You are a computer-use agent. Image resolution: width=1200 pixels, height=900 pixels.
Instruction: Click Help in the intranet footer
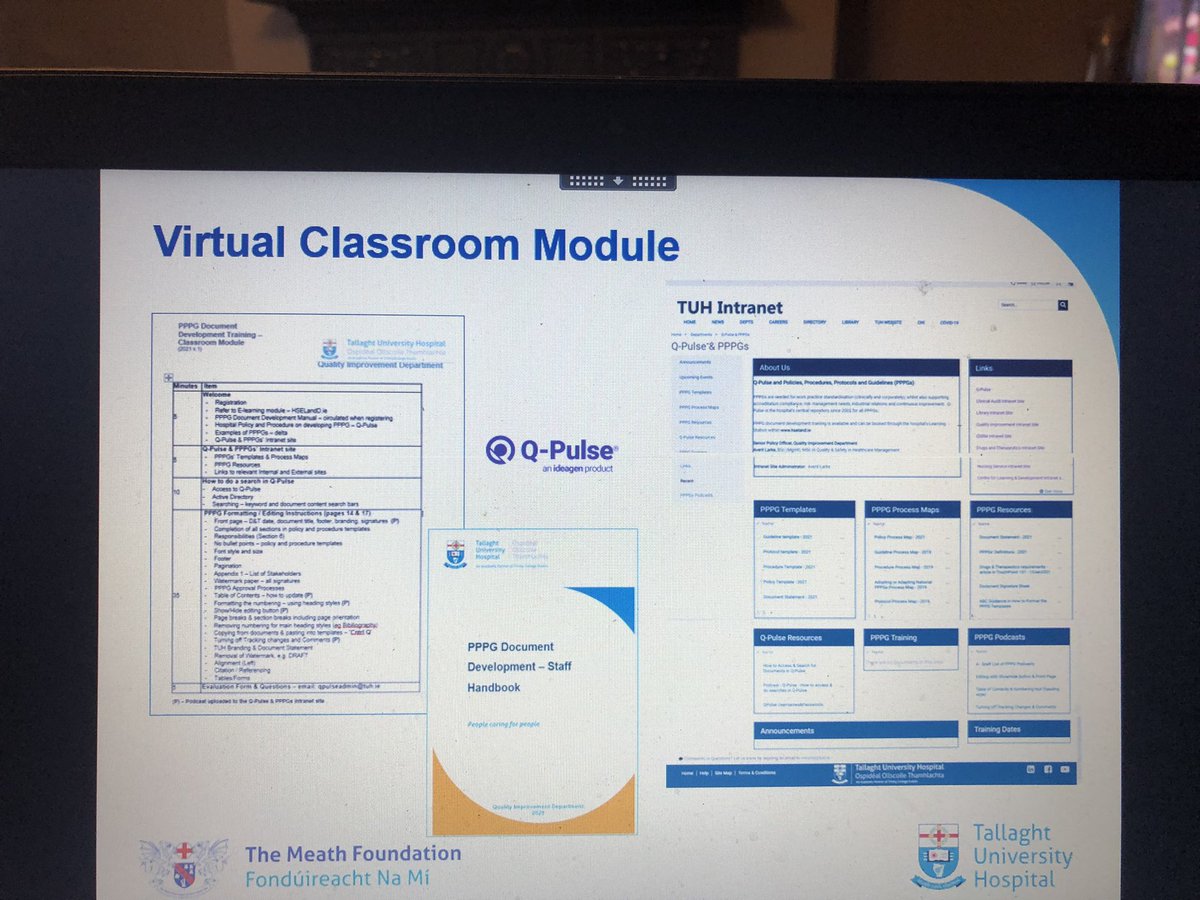pos(704,773)
